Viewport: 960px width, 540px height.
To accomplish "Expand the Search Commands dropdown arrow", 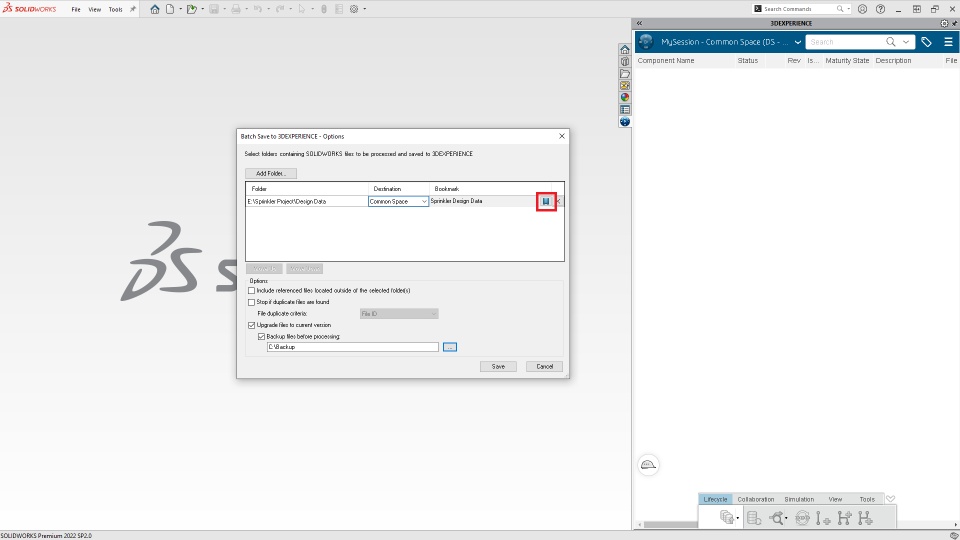I will pyautogui.click(x=849, y=9).
